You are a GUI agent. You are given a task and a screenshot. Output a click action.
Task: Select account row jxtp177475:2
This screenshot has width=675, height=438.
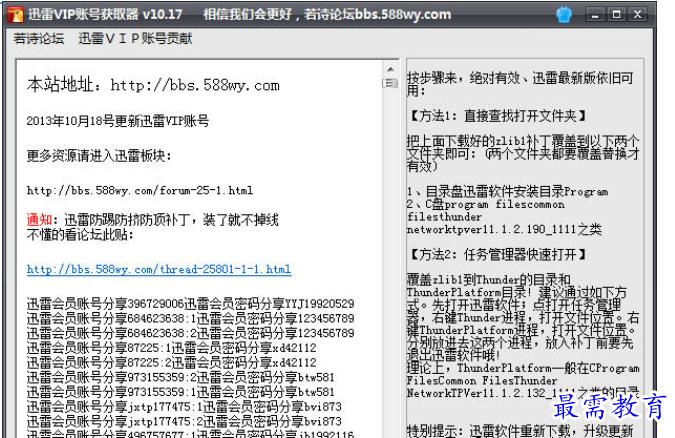point(184,422)
